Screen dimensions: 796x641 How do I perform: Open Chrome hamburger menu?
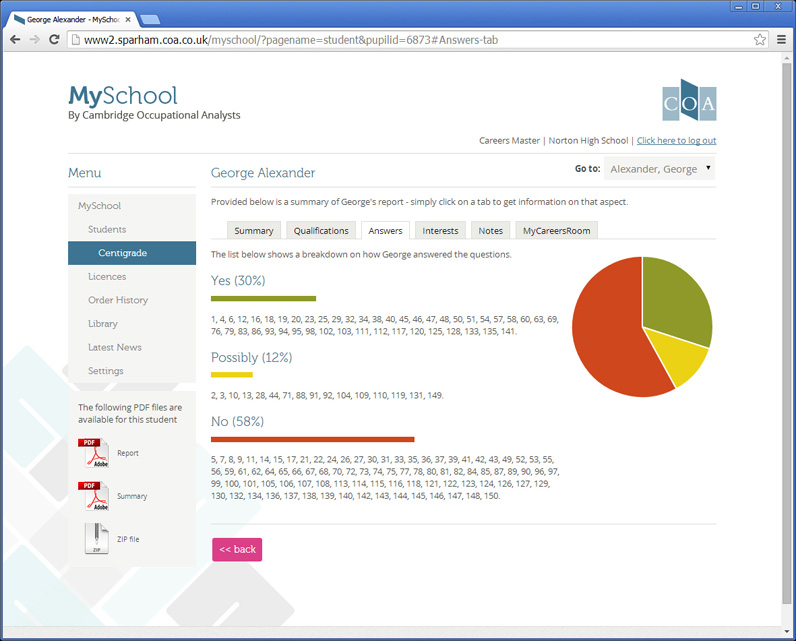tap(781, 40)
